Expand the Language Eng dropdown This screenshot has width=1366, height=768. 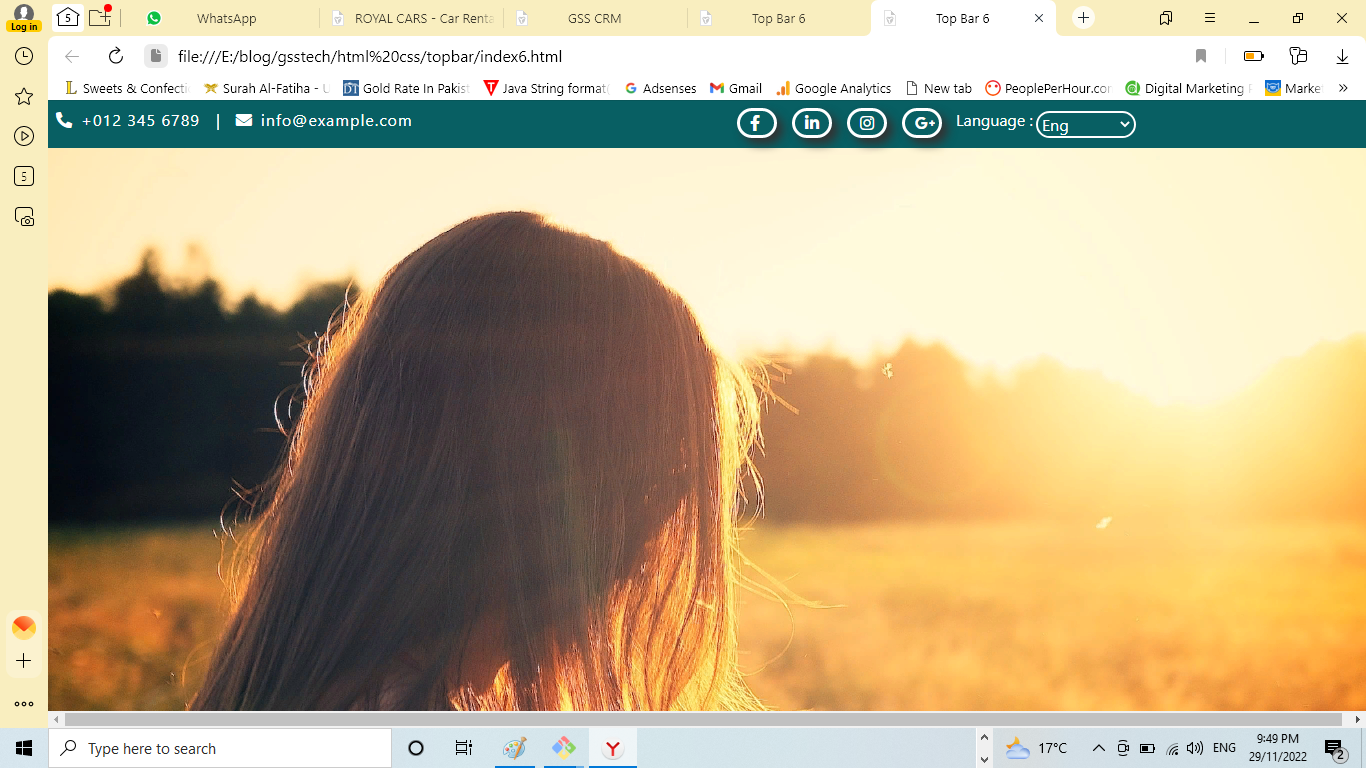pyautogui.click(x=1086, y=124)
